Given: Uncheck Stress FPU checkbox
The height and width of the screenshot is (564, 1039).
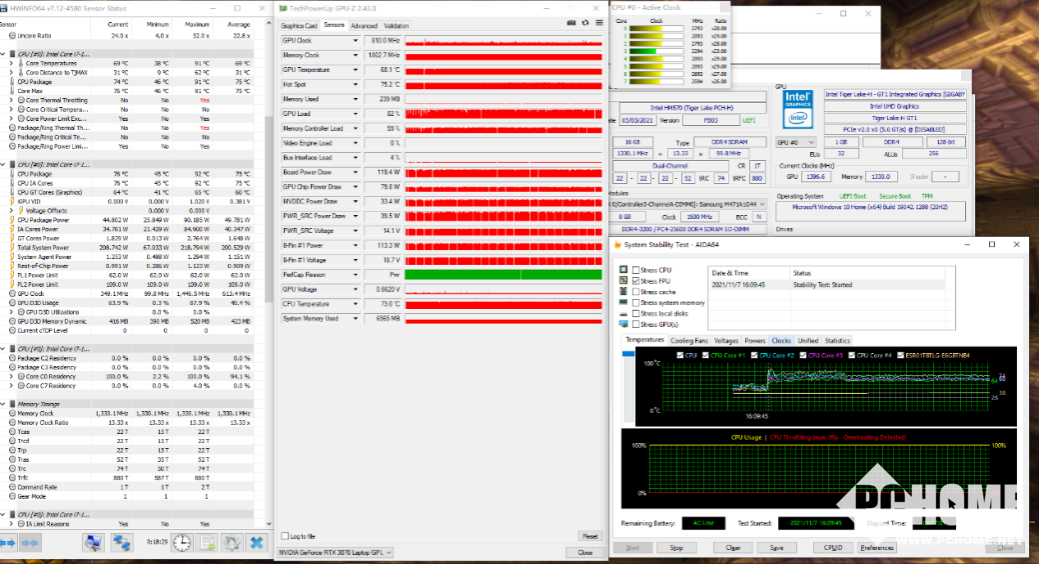Looking at the screenshot, I should (636, 281).
